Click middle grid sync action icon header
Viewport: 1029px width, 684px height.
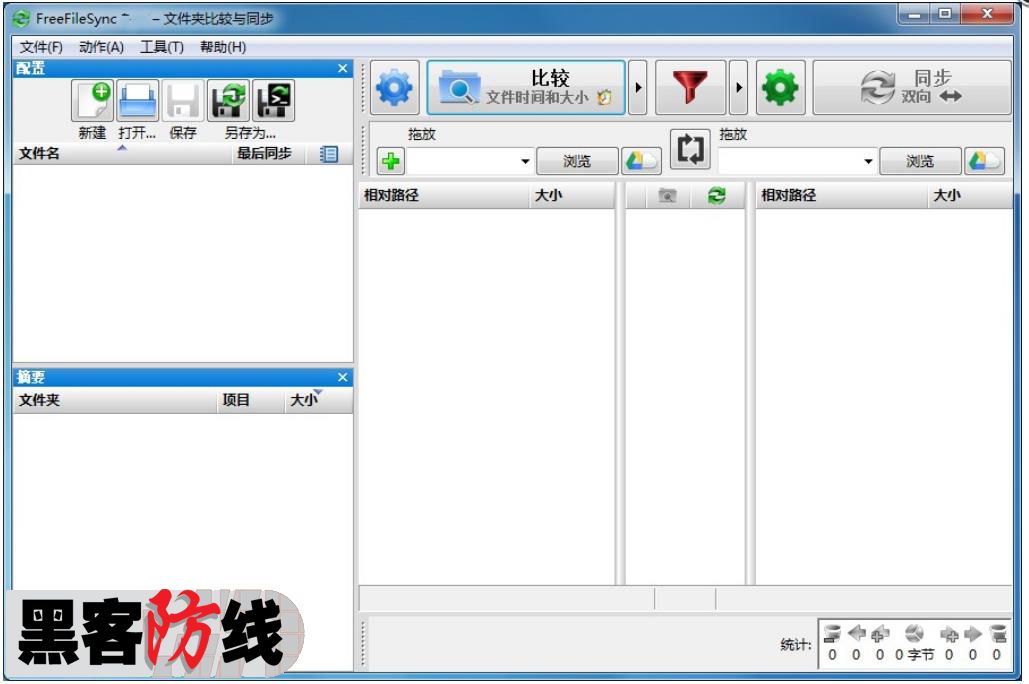717,196
